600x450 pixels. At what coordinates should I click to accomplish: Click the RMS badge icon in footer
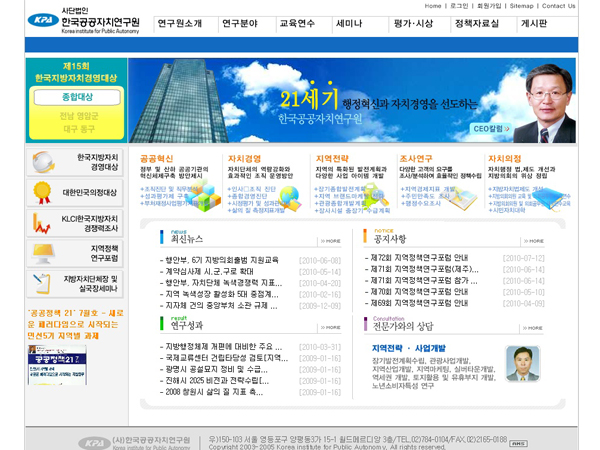pyautogui.click(x=518, y=443)
